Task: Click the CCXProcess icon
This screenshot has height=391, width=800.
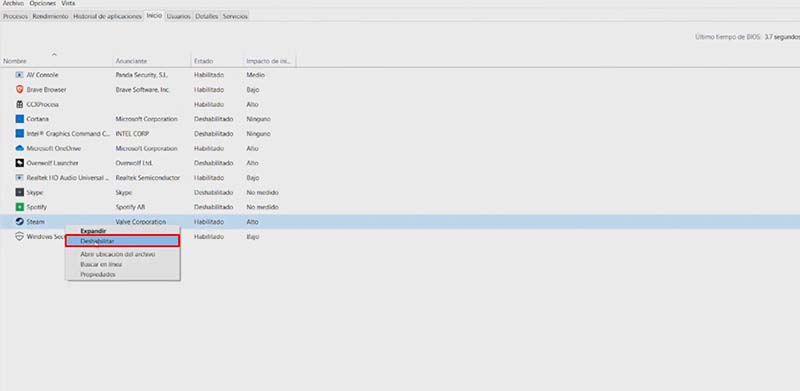Action: pyautogui.click(x=19, y=104)
